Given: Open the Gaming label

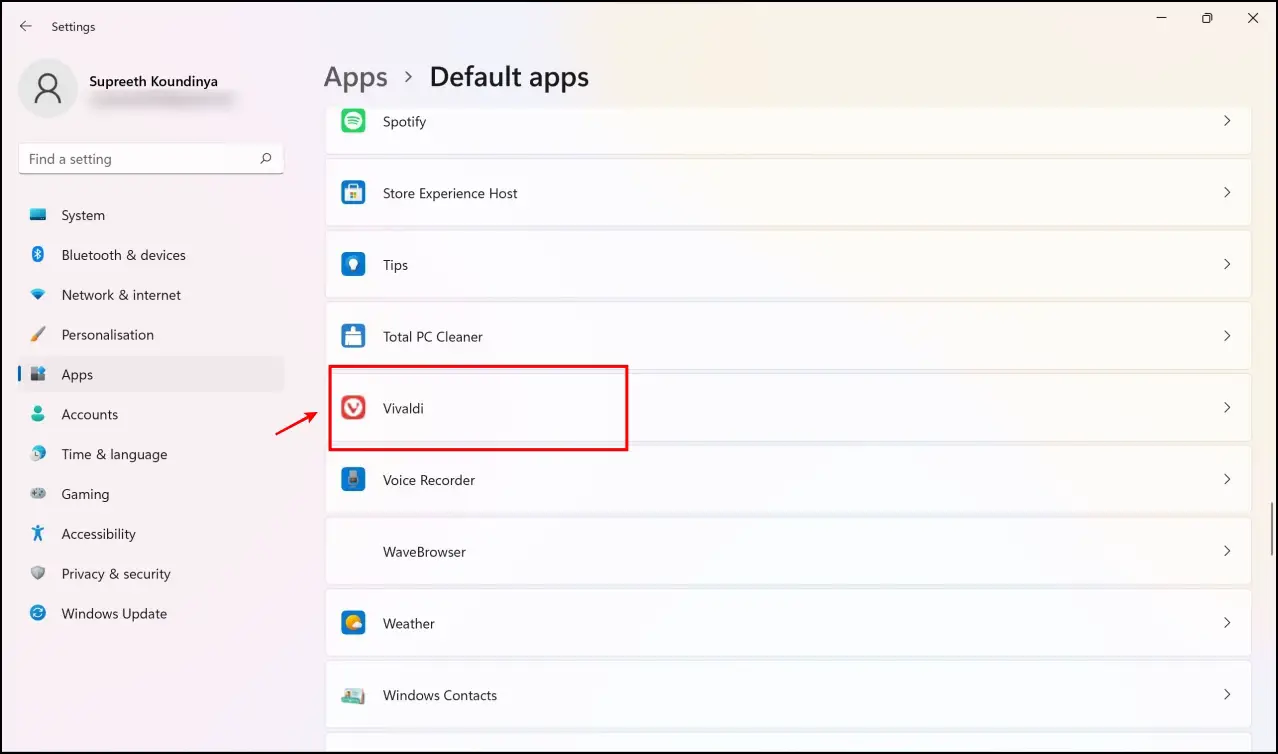Looking at the screenshot, I should (85, 494).
